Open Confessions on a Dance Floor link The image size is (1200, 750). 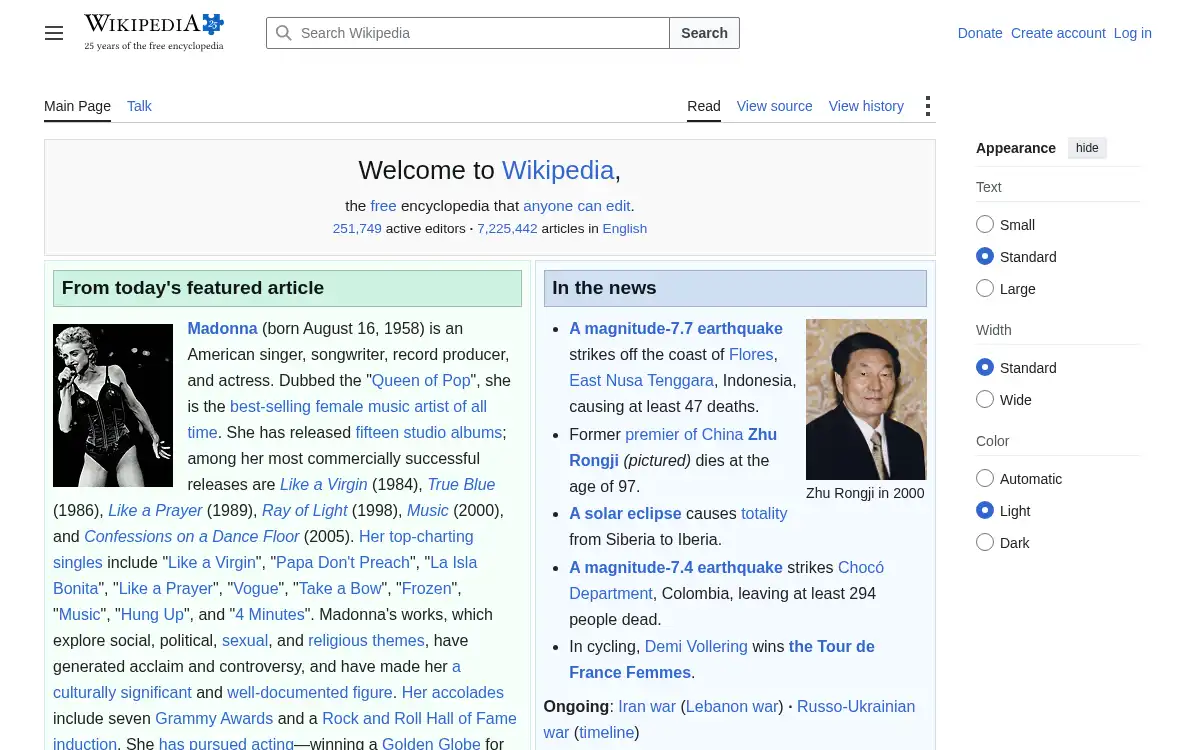pos(192,536)
